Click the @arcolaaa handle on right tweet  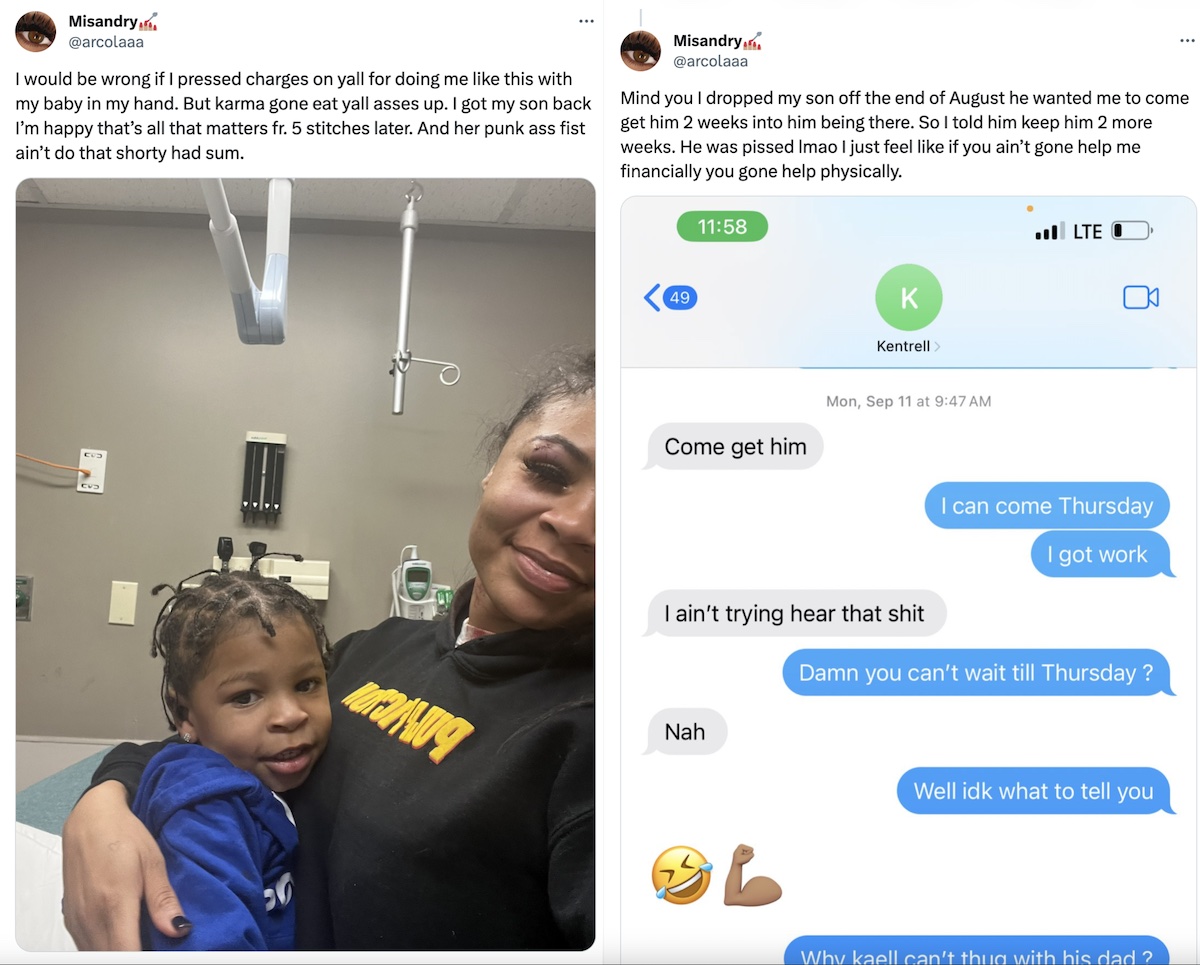coord(710,61)
